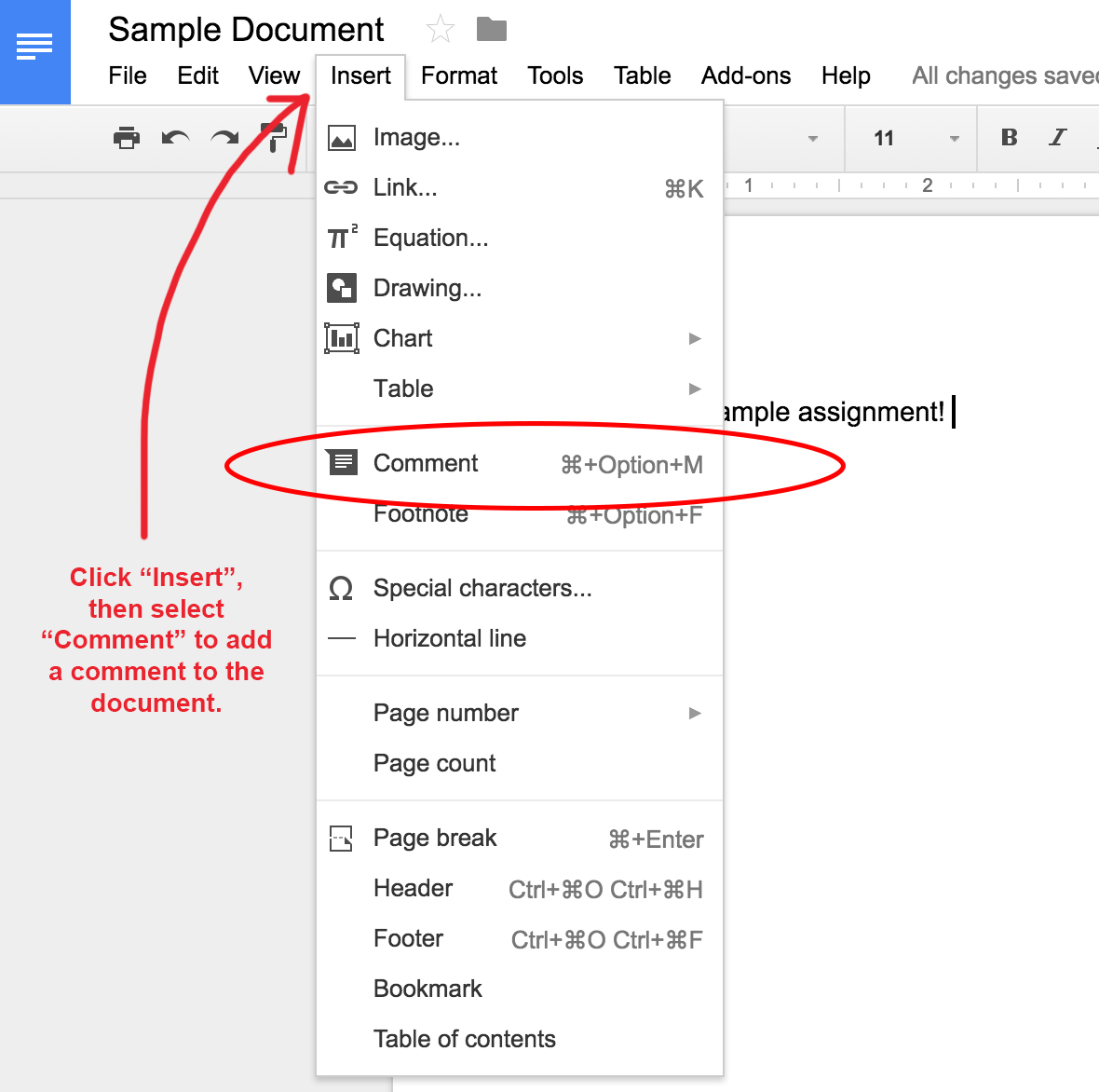Click the Drawing icon
The image size is (1099, 1092).
342,287
